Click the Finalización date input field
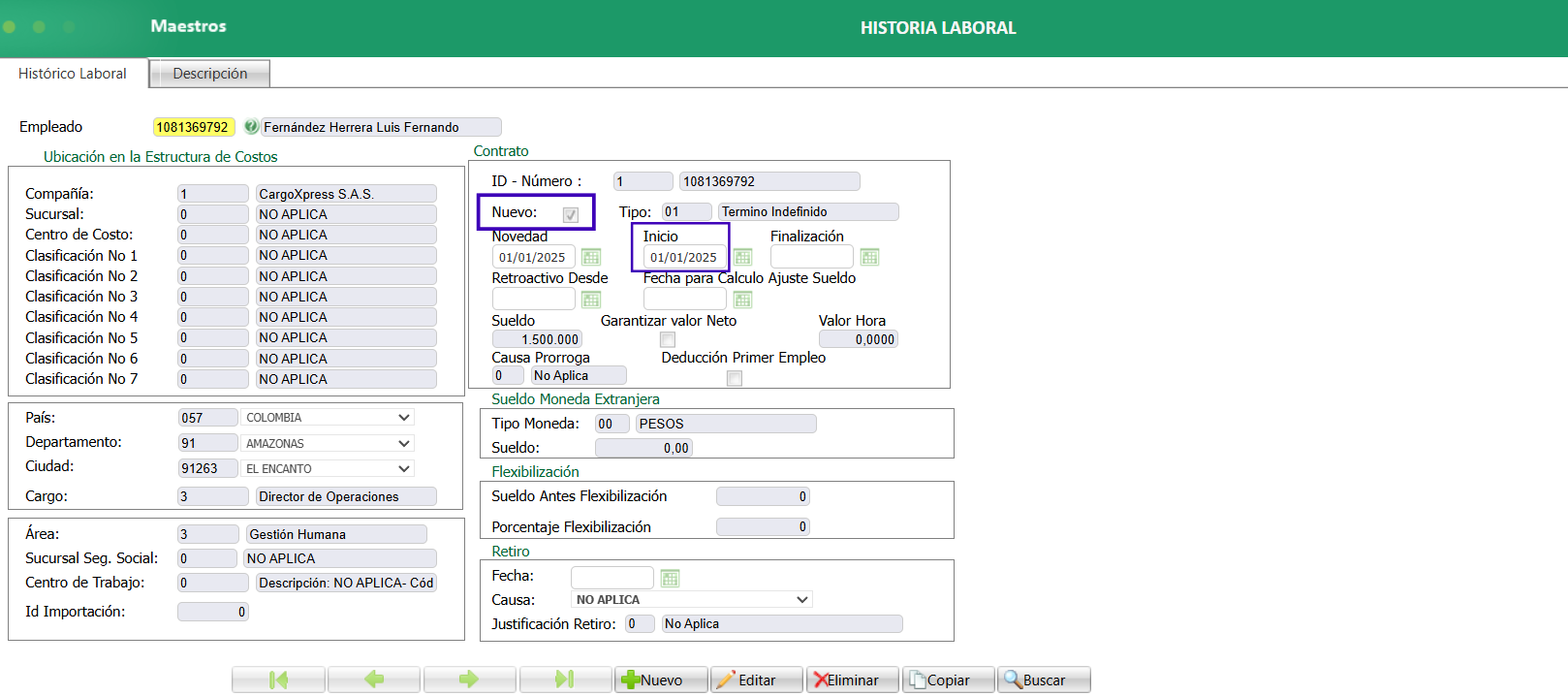The width and height of the screenshot is (1568, 696). point(812,257)
